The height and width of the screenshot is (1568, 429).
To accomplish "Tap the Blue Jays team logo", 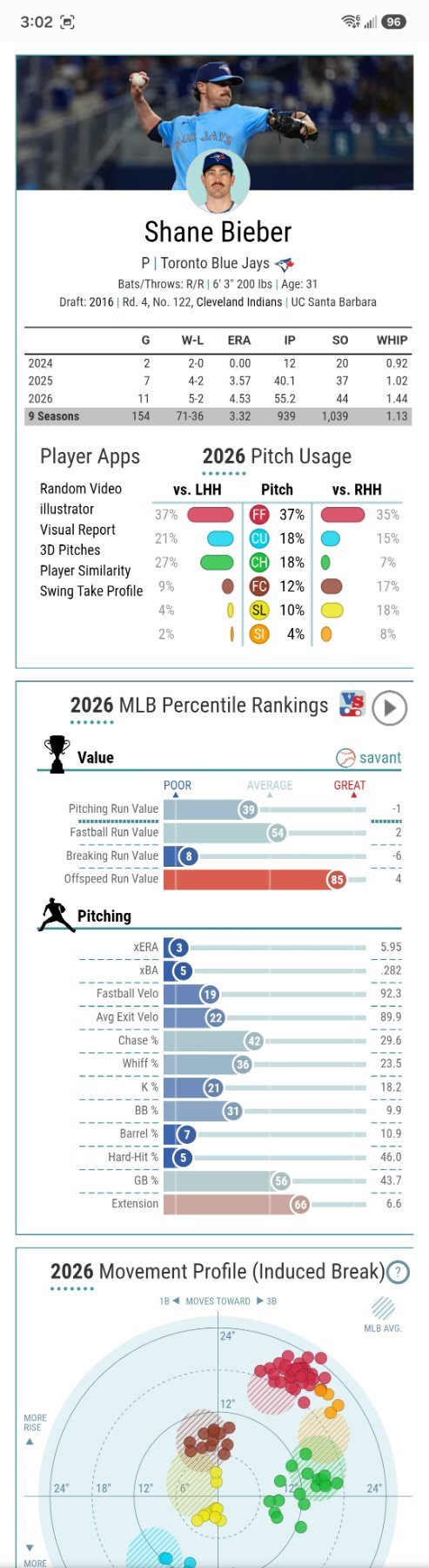I will click(284, 264).
